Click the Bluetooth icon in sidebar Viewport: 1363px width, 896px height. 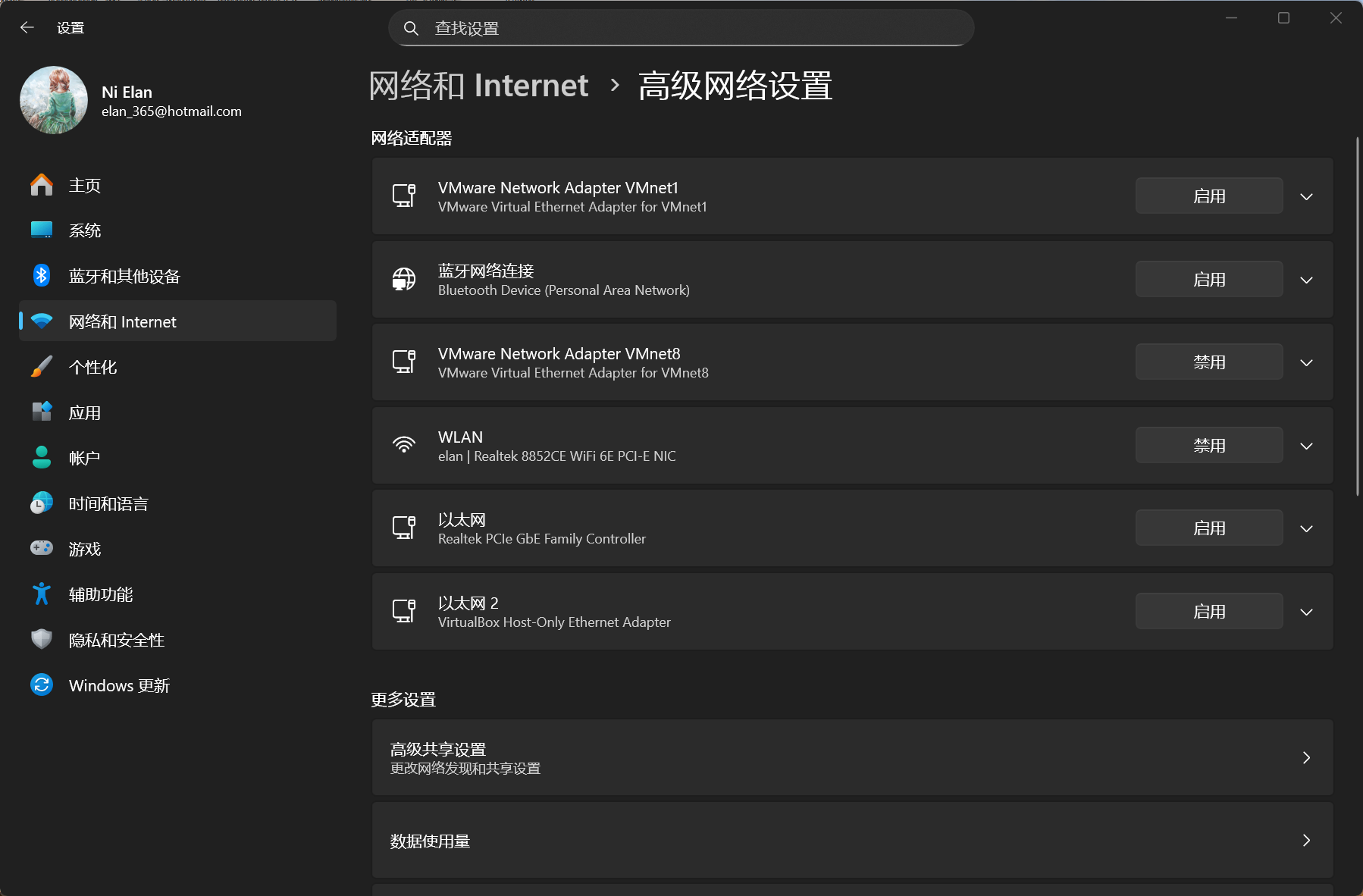click(x=42, y=276)
